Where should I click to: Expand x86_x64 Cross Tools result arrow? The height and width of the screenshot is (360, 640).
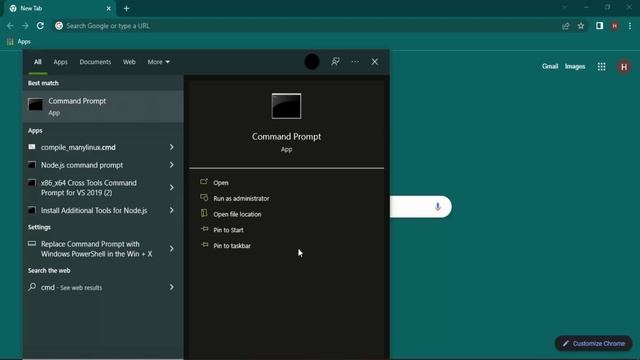171,188
